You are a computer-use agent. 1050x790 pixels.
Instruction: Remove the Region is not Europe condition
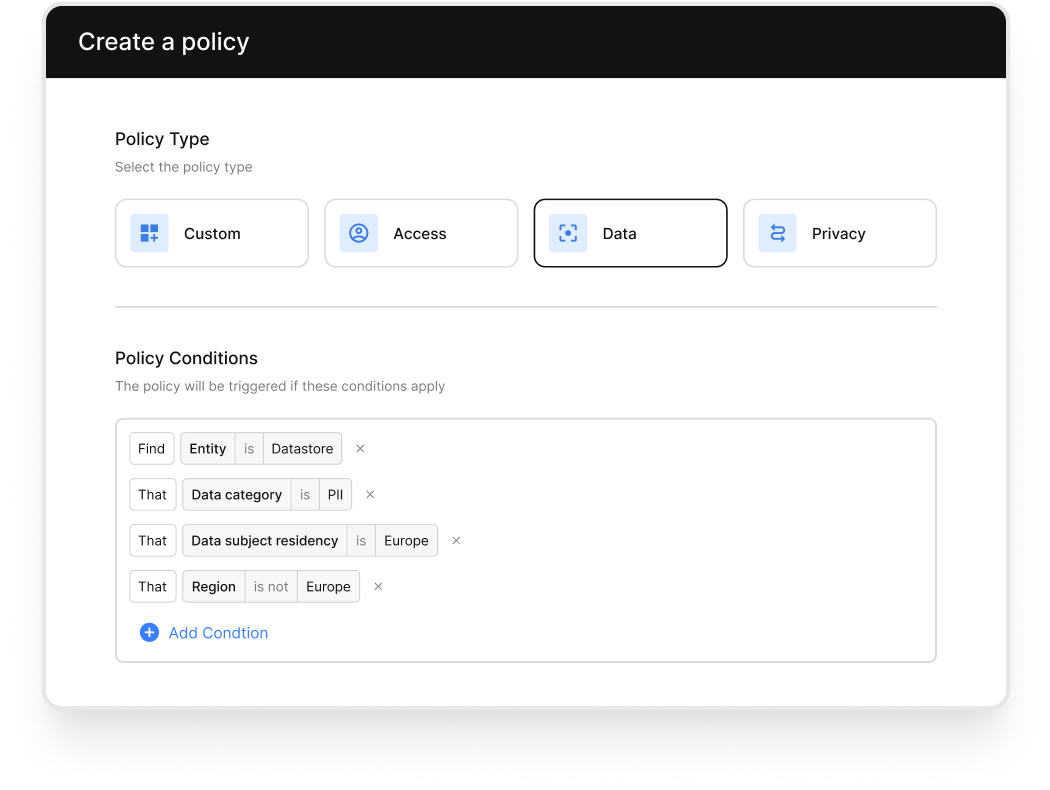378,587
